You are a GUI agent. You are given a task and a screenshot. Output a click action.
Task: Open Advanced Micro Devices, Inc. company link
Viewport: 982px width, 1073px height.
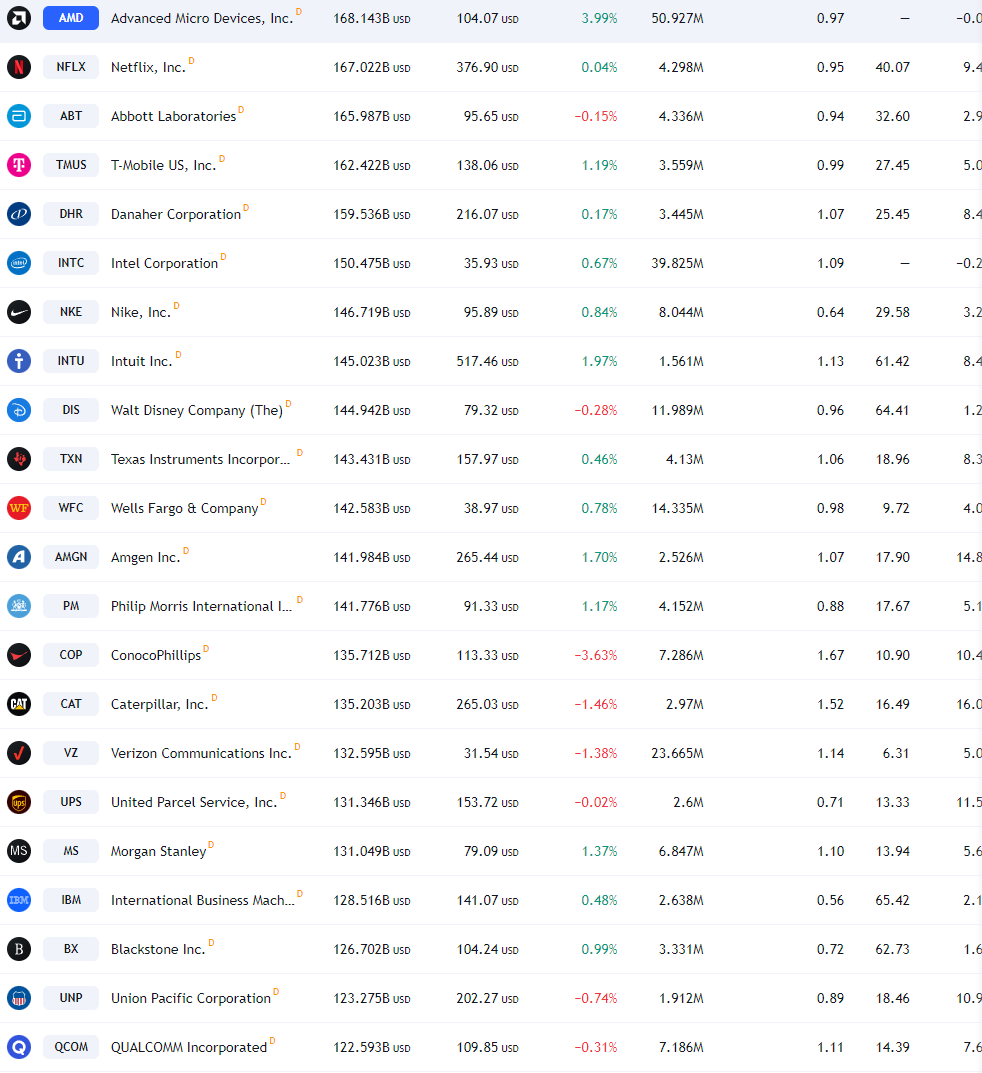(x=202, y=18)
